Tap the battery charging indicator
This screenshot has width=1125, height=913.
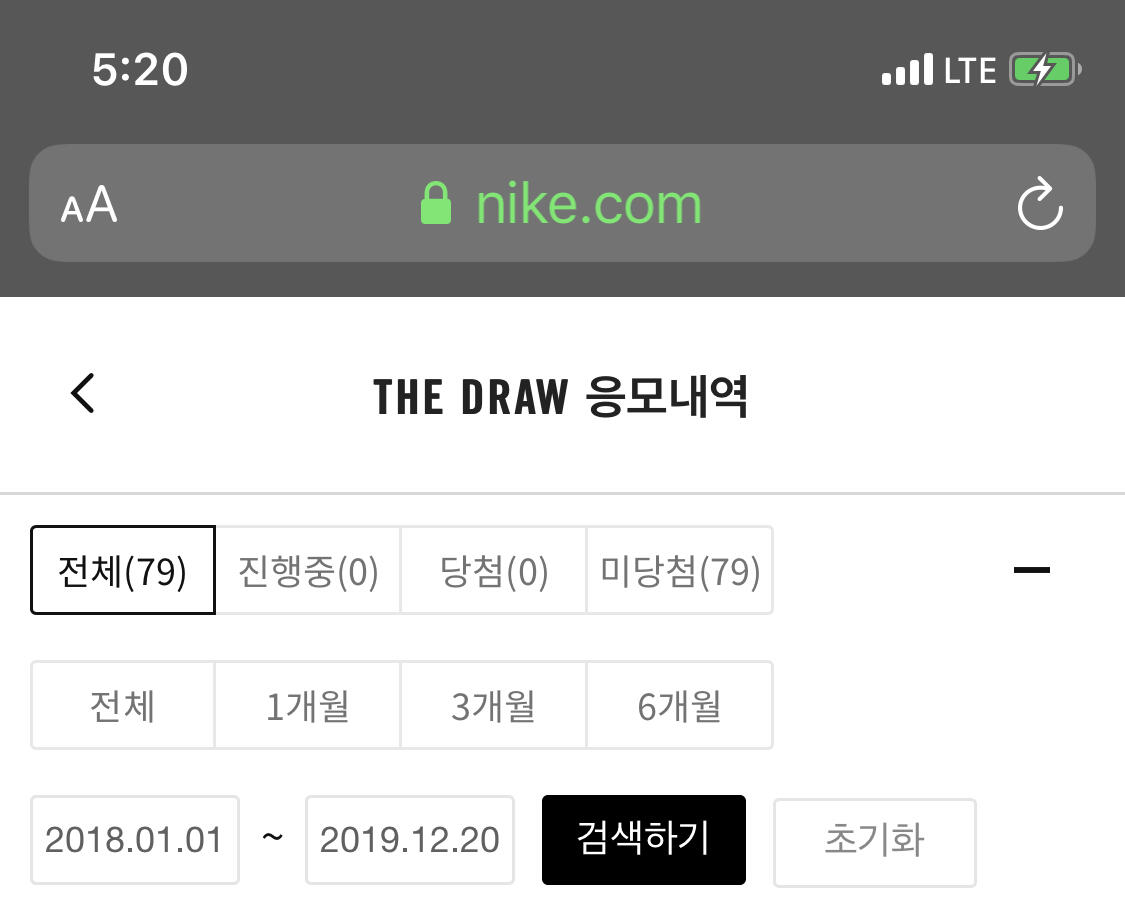(x=1045, y=70)
